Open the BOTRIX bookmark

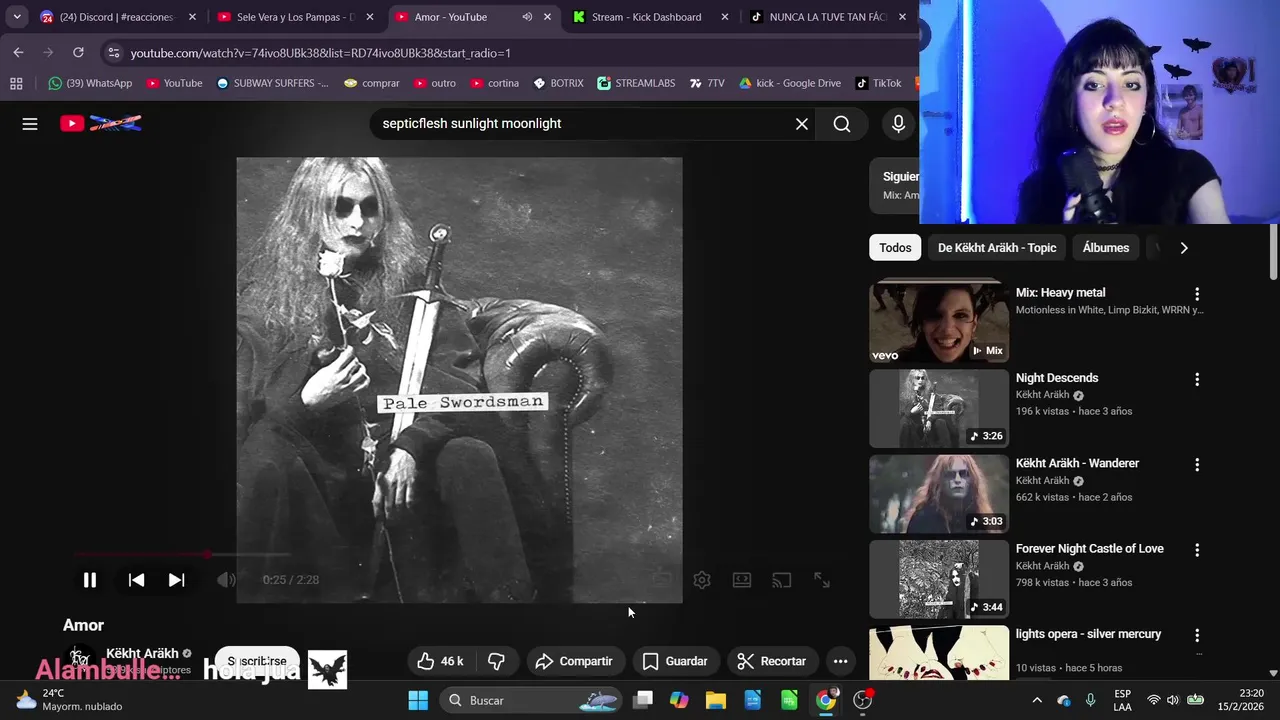point(558,83)
